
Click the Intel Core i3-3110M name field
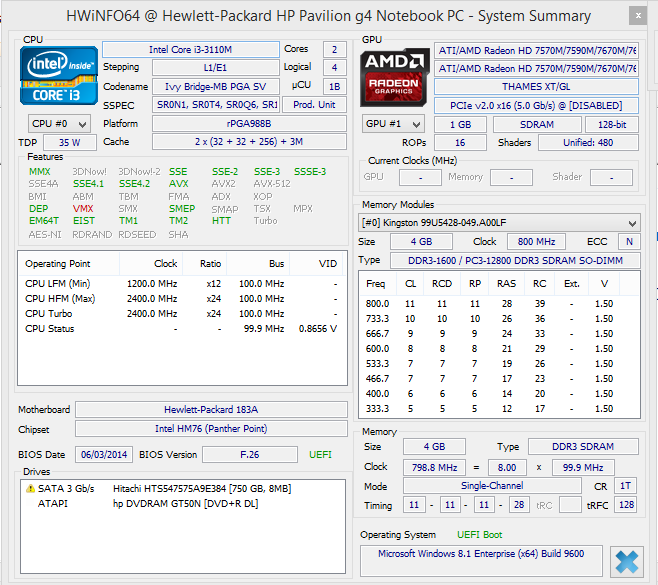(191, 50)
